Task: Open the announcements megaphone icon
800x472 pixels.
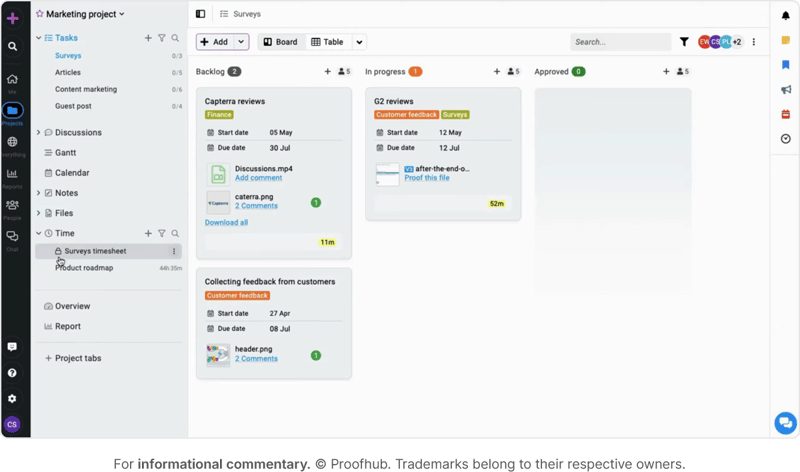Action: (786, 90)
